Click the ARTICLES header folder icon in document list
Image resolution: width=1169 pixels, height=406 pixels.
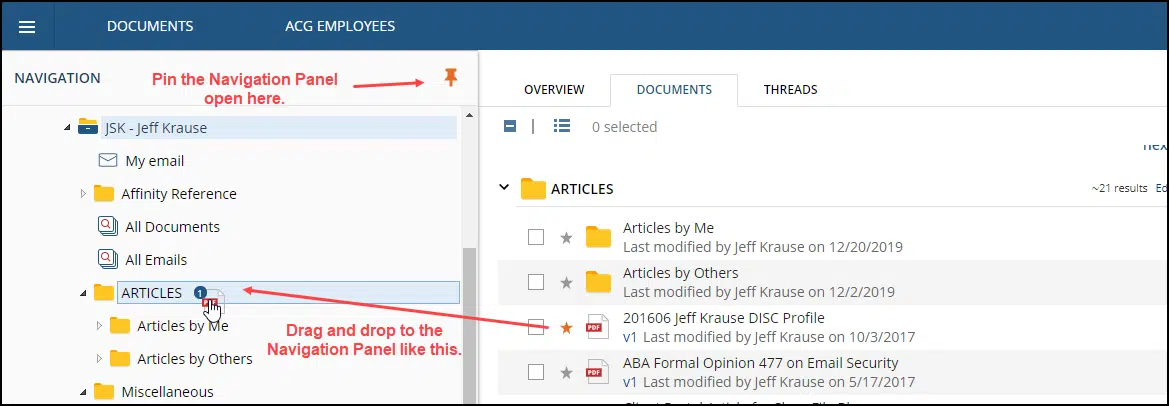pos(533,188)
